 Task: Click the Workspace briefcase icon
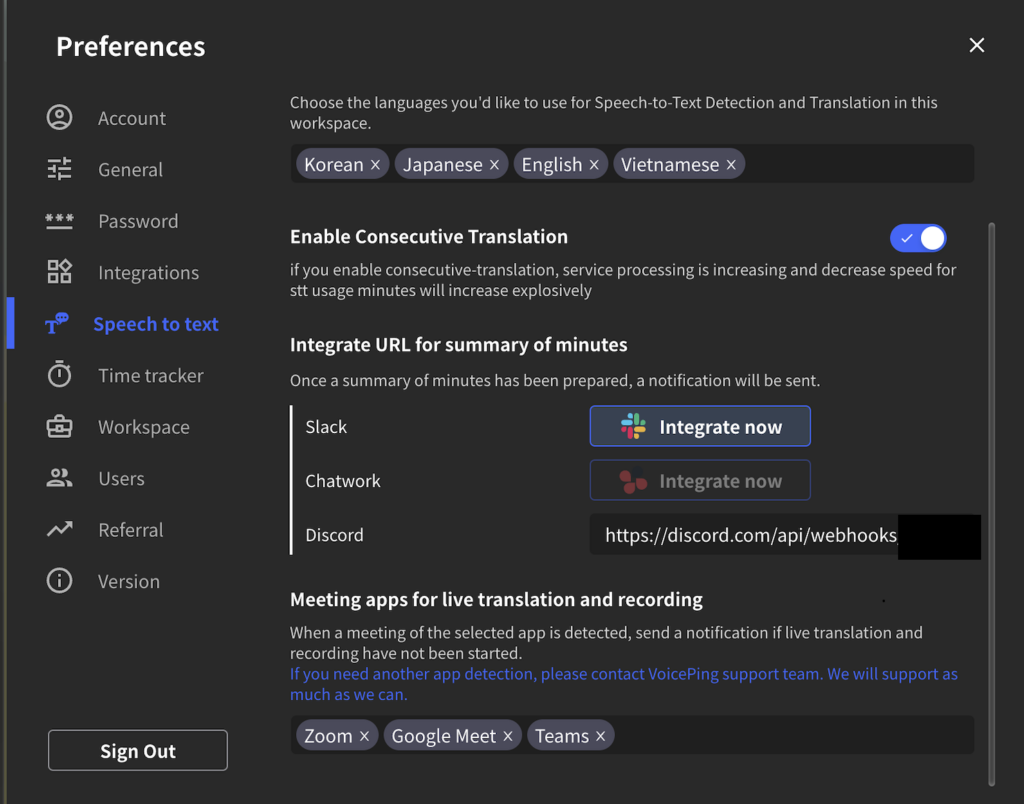(x=60, y=427)
